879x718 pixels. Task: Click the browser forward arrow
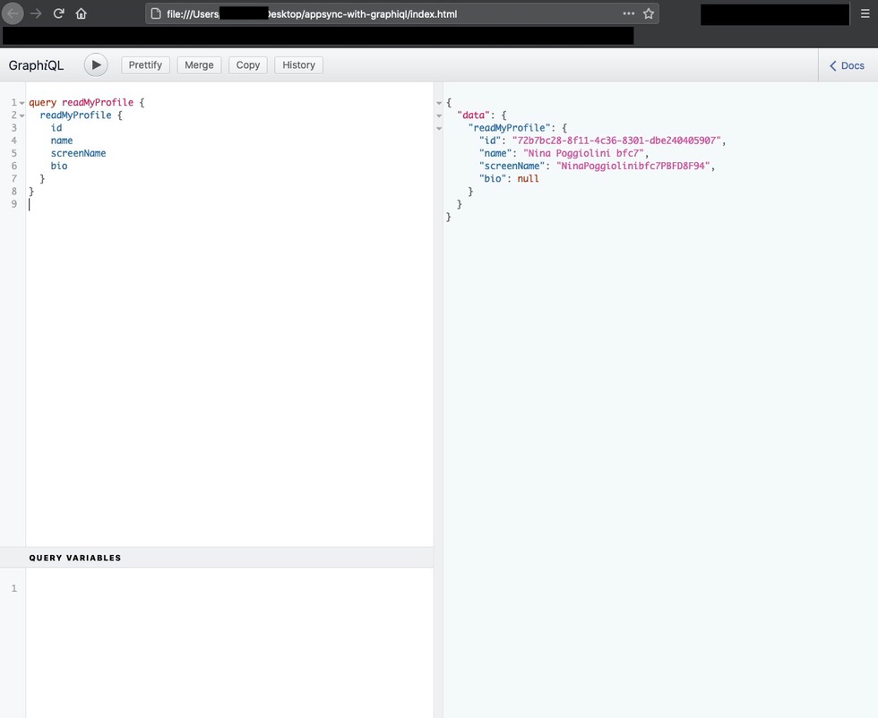pos(37,14)
